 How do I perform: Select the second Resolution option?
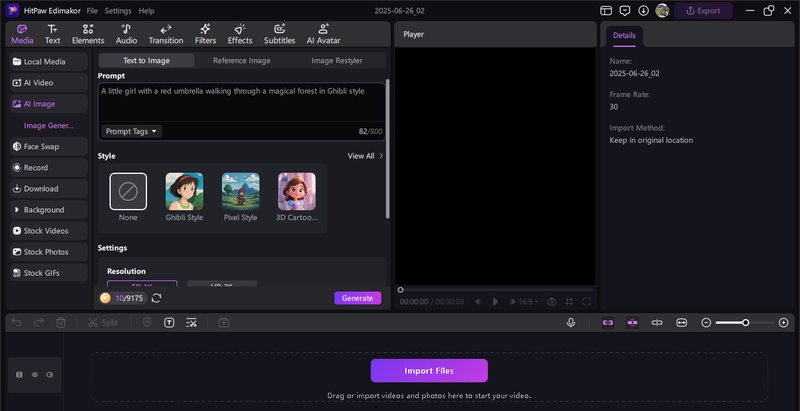pos(222,284)
